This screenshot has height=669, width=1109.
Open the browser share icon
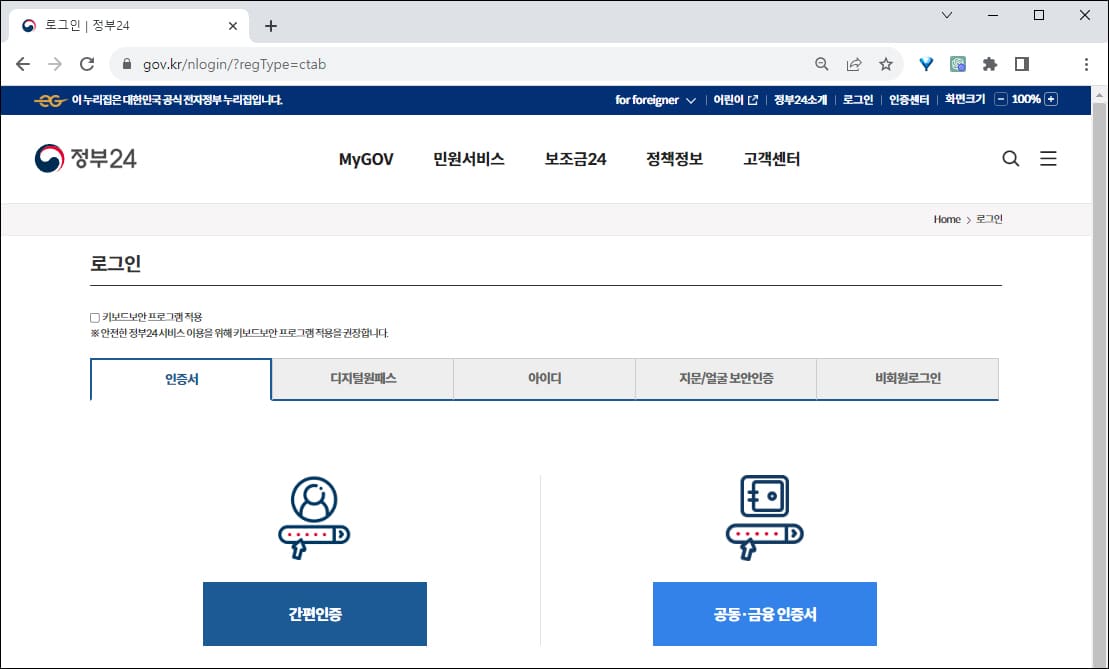click(853, 62)
